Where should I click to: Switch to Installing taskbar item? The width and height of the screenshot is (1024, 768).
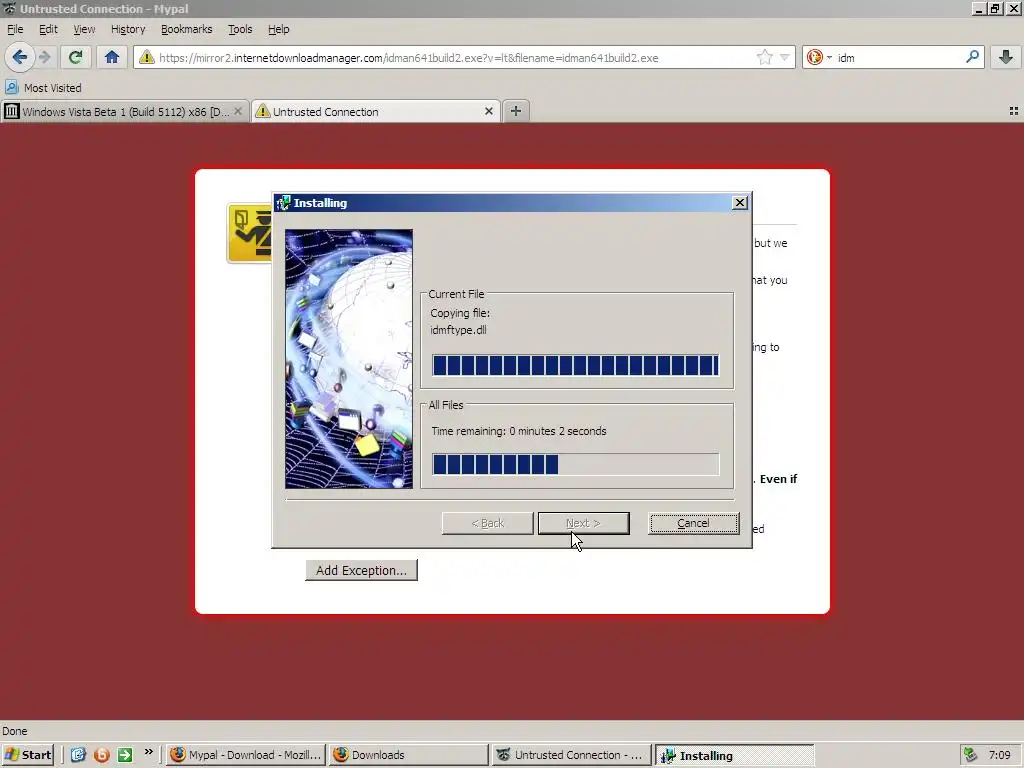735,755
